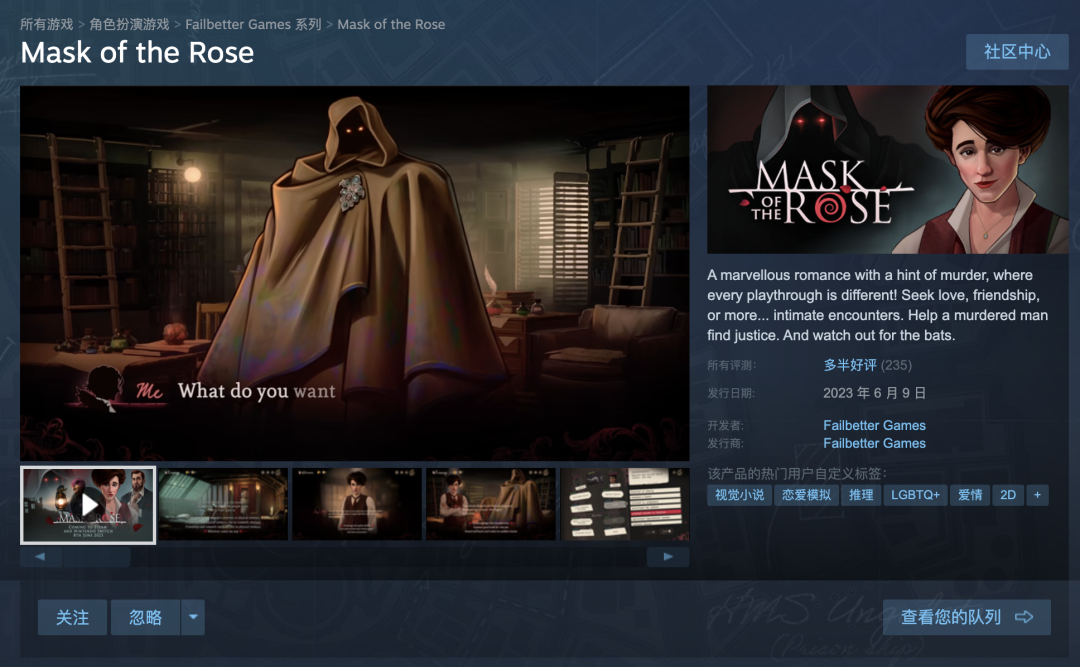Click the Mask of the Rose header image
The image size is (1080, 667).
[888, 170]
